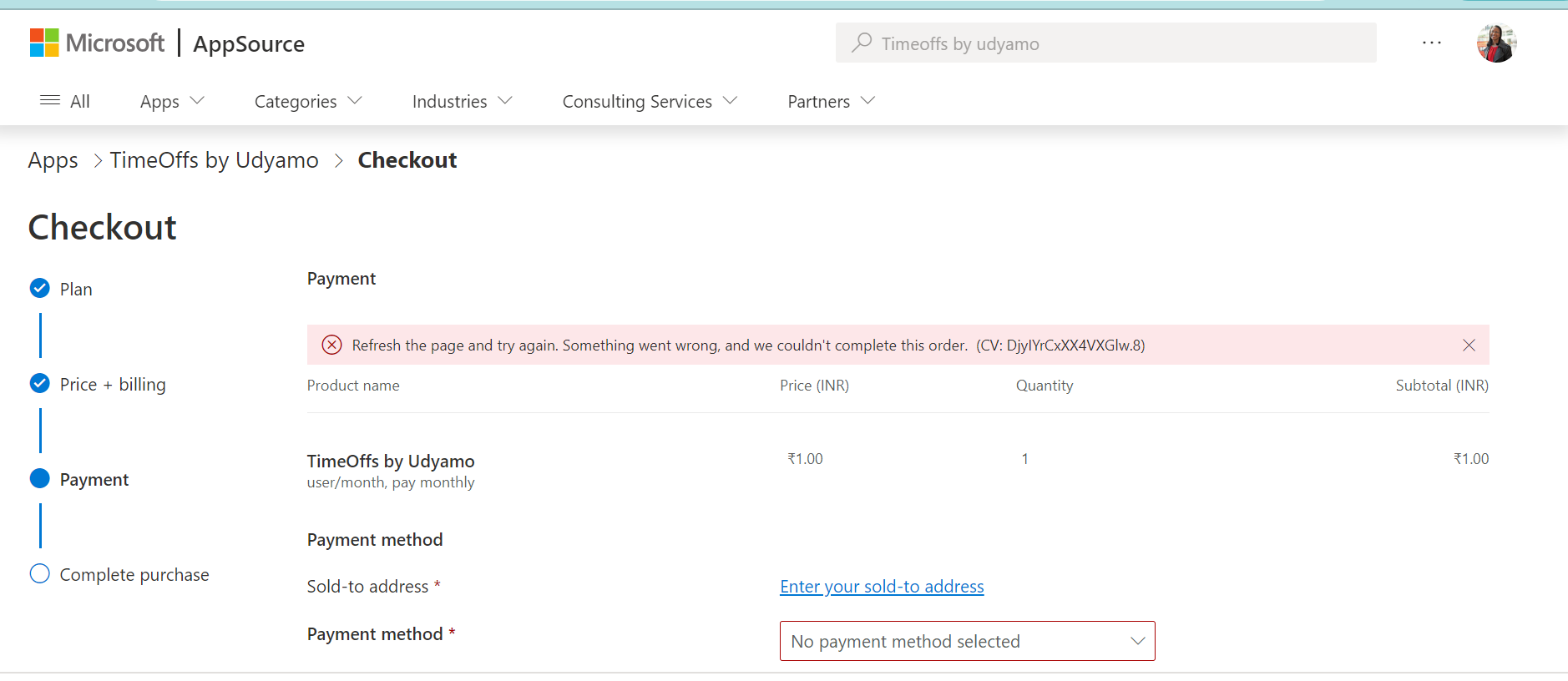Expand the Industries menu
This screenshot has height=681, width=1568.
(462, 101)
